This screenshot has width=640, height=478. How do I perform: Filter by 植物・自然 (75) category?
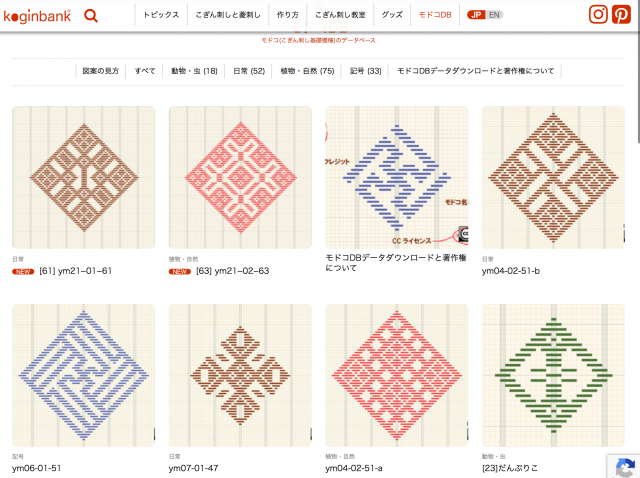click(x=307, y=71)
